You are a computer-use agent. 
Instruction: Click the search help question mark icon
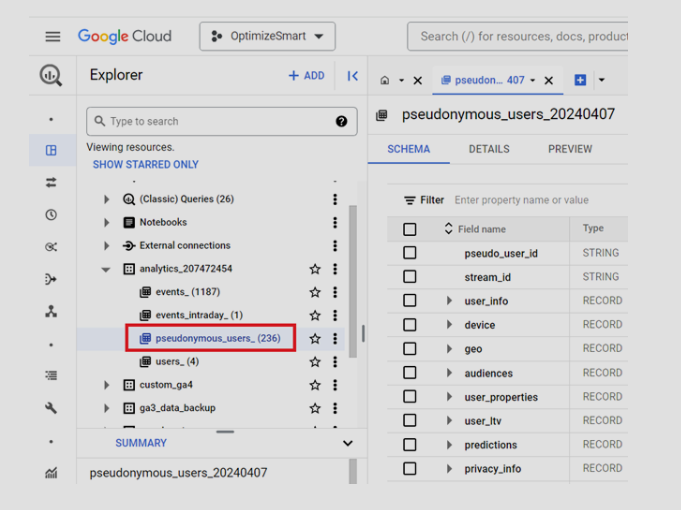pos(341,122)
